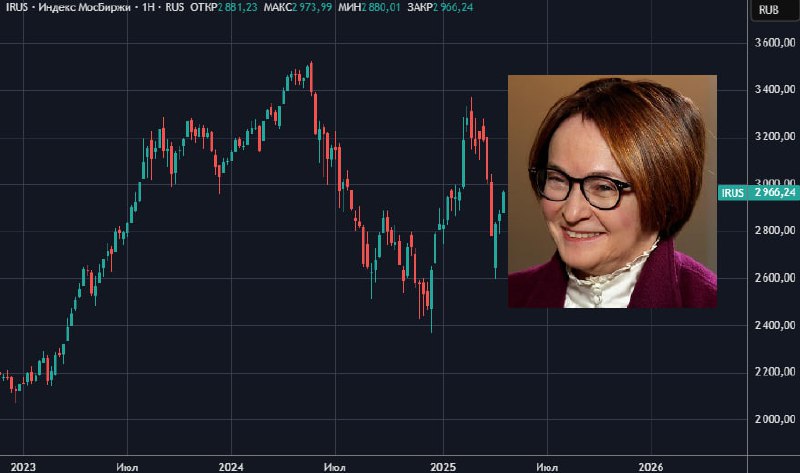Click the 2025 label on time axis

pos(443,467)
